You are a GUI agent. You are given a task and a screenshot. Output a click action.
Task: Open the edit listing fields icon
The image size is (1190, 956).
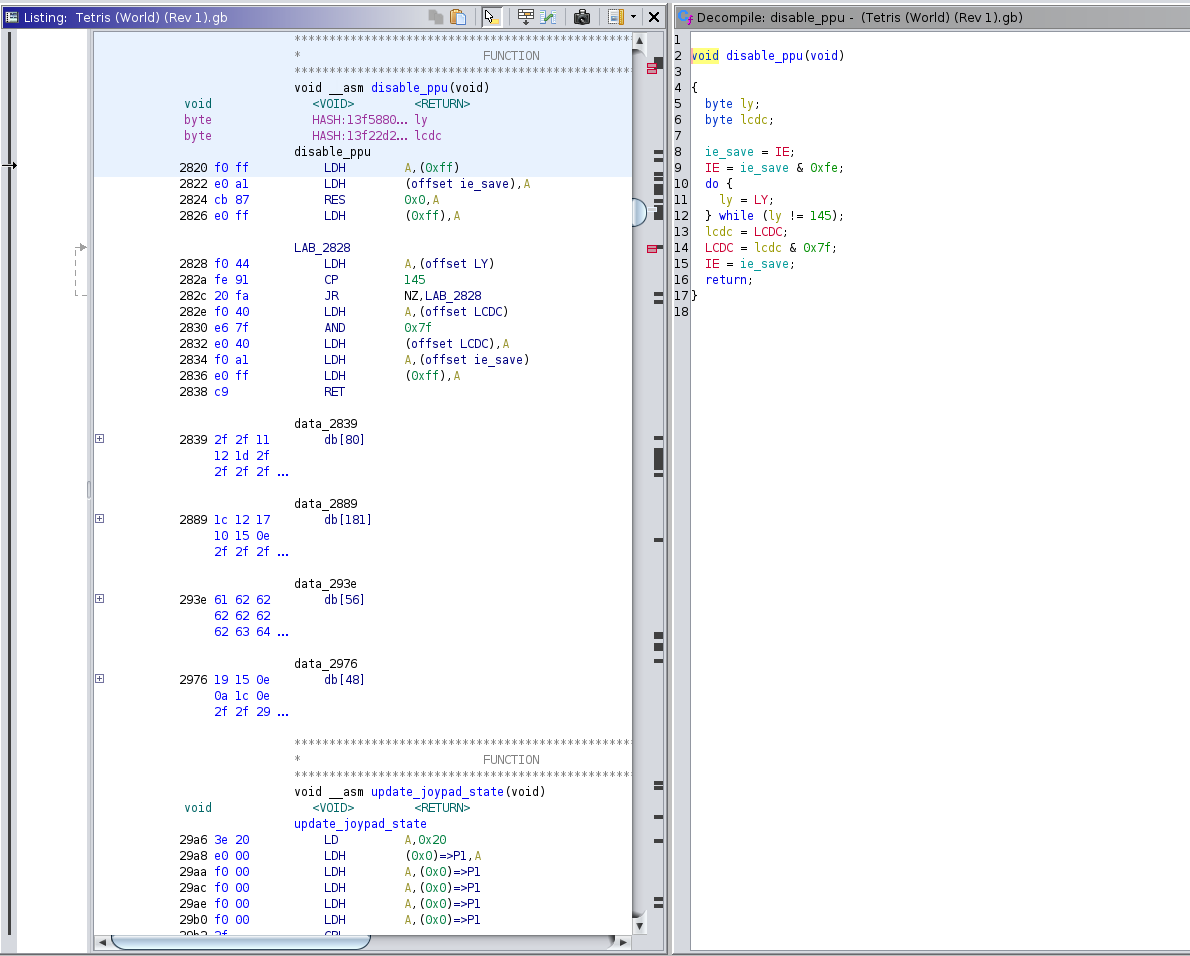point(525,17)
